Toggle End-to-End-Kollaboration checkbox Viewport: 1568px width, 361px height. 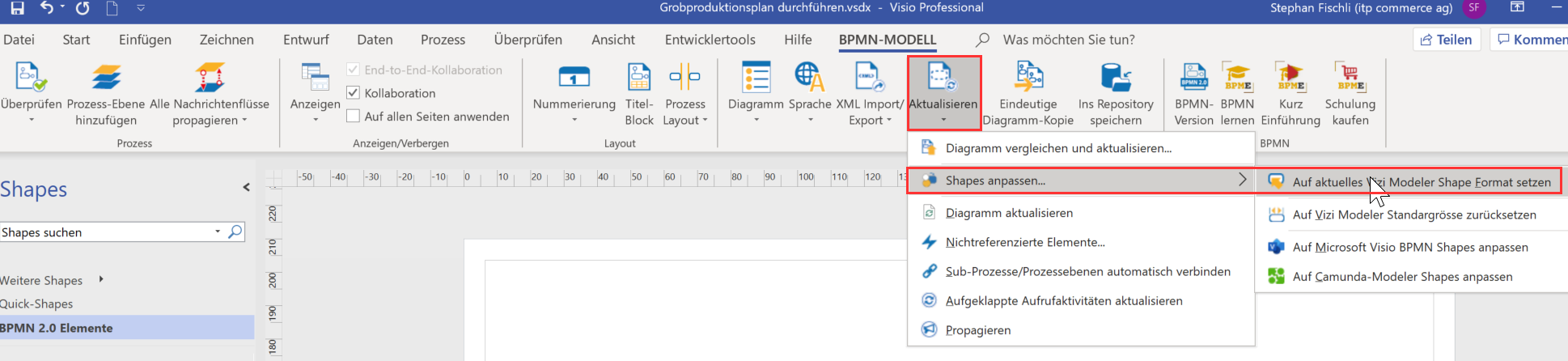coord(353,70)
